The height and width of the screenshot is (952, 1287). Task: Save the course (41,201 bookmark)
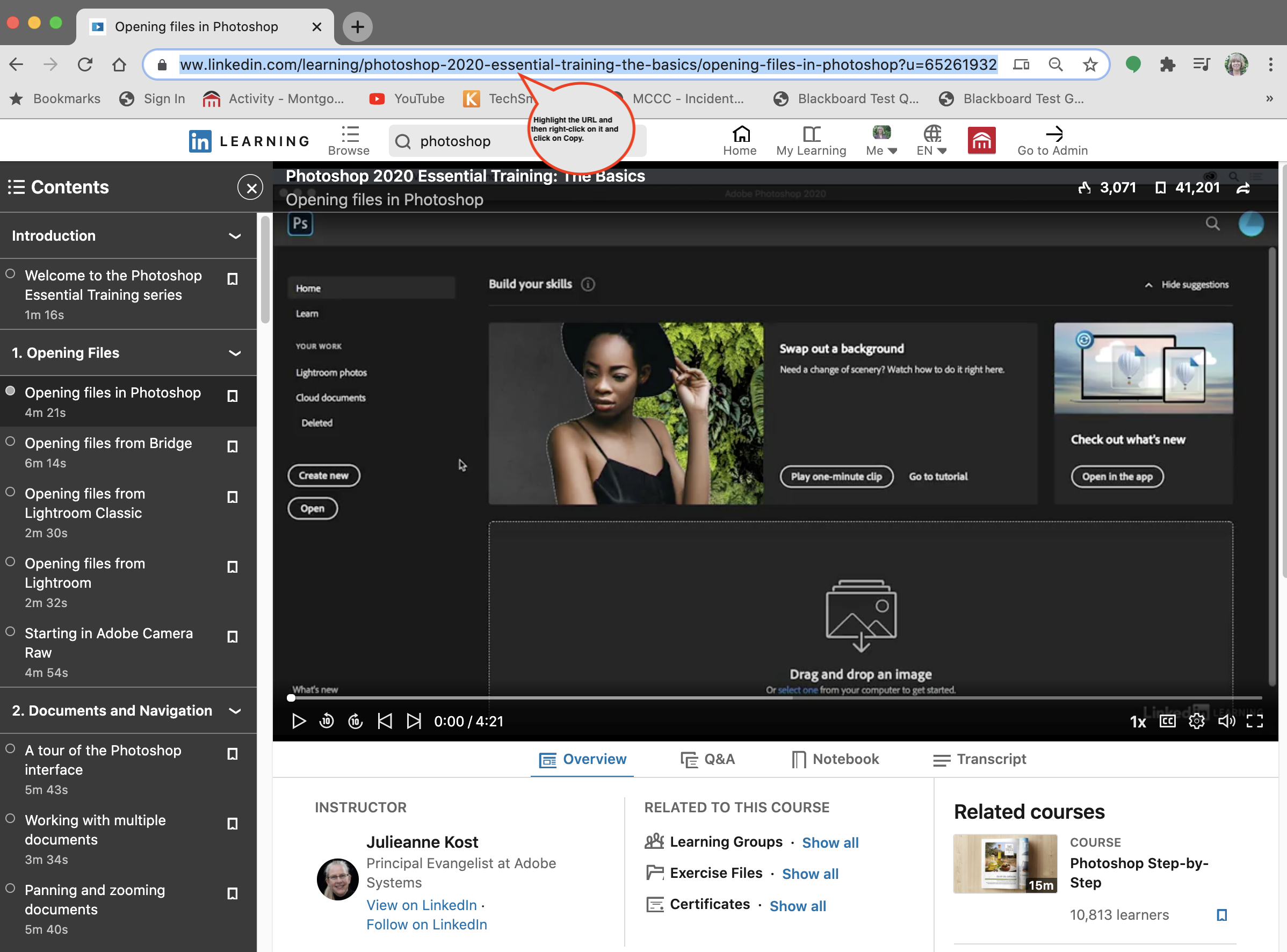(x=1160, y=187)
